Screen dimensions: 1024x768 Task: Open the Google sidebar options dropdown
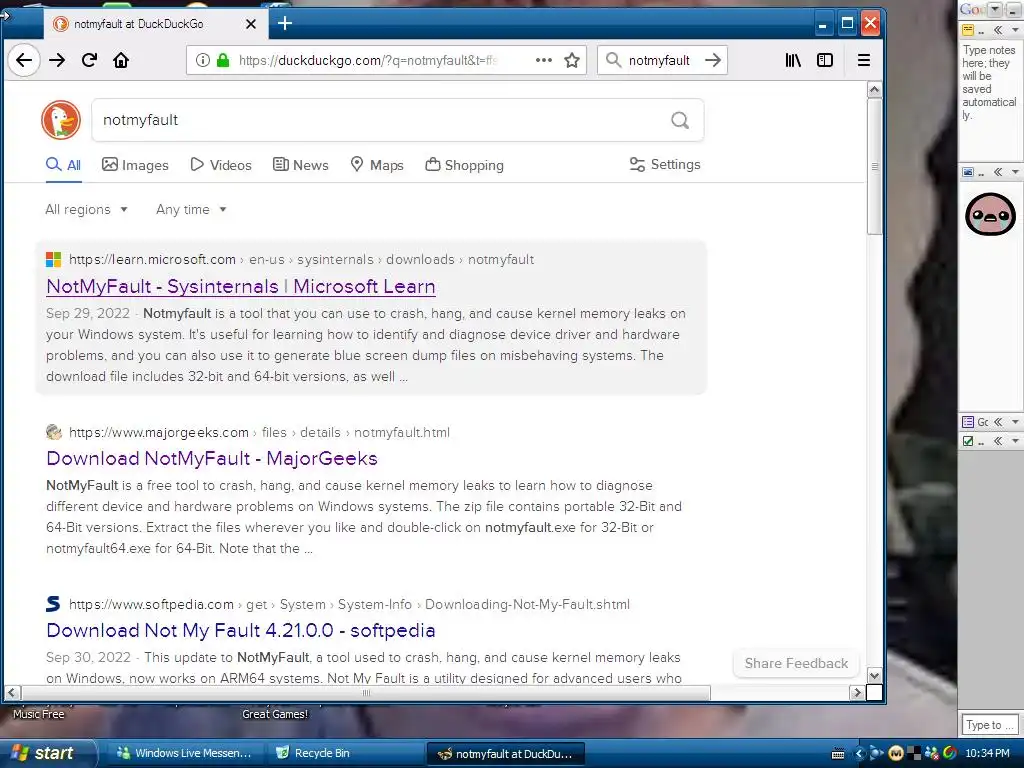coord(995,9)
